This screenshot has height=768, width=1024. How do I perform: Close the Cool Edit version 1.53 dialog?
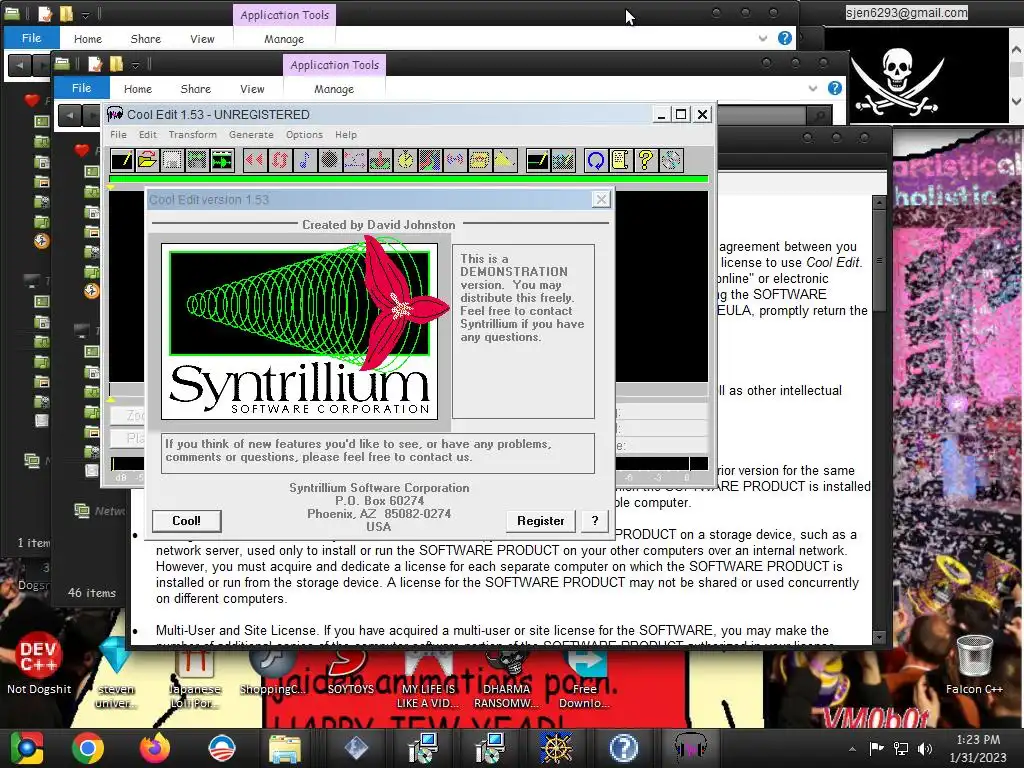pos(601,199)
